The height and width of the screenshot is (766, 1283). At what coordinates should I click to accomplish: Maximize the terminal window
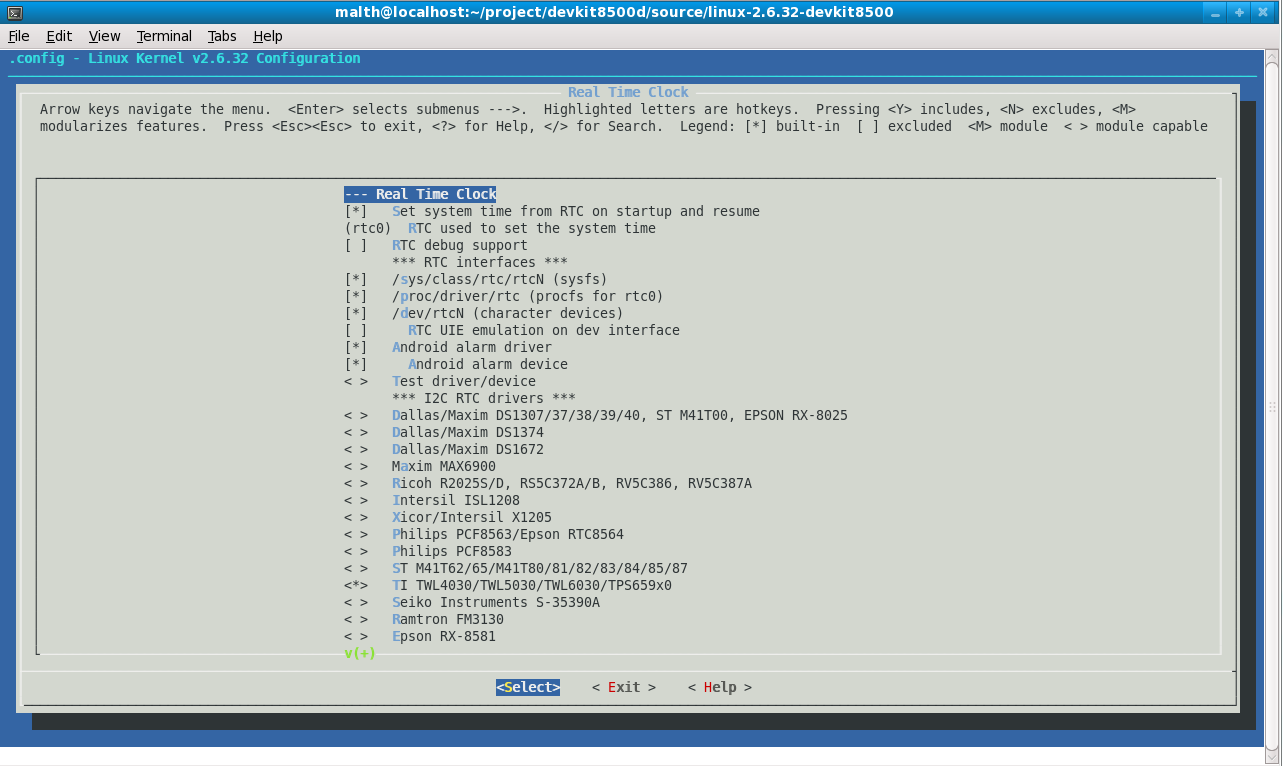click(x=1239, y=12)
